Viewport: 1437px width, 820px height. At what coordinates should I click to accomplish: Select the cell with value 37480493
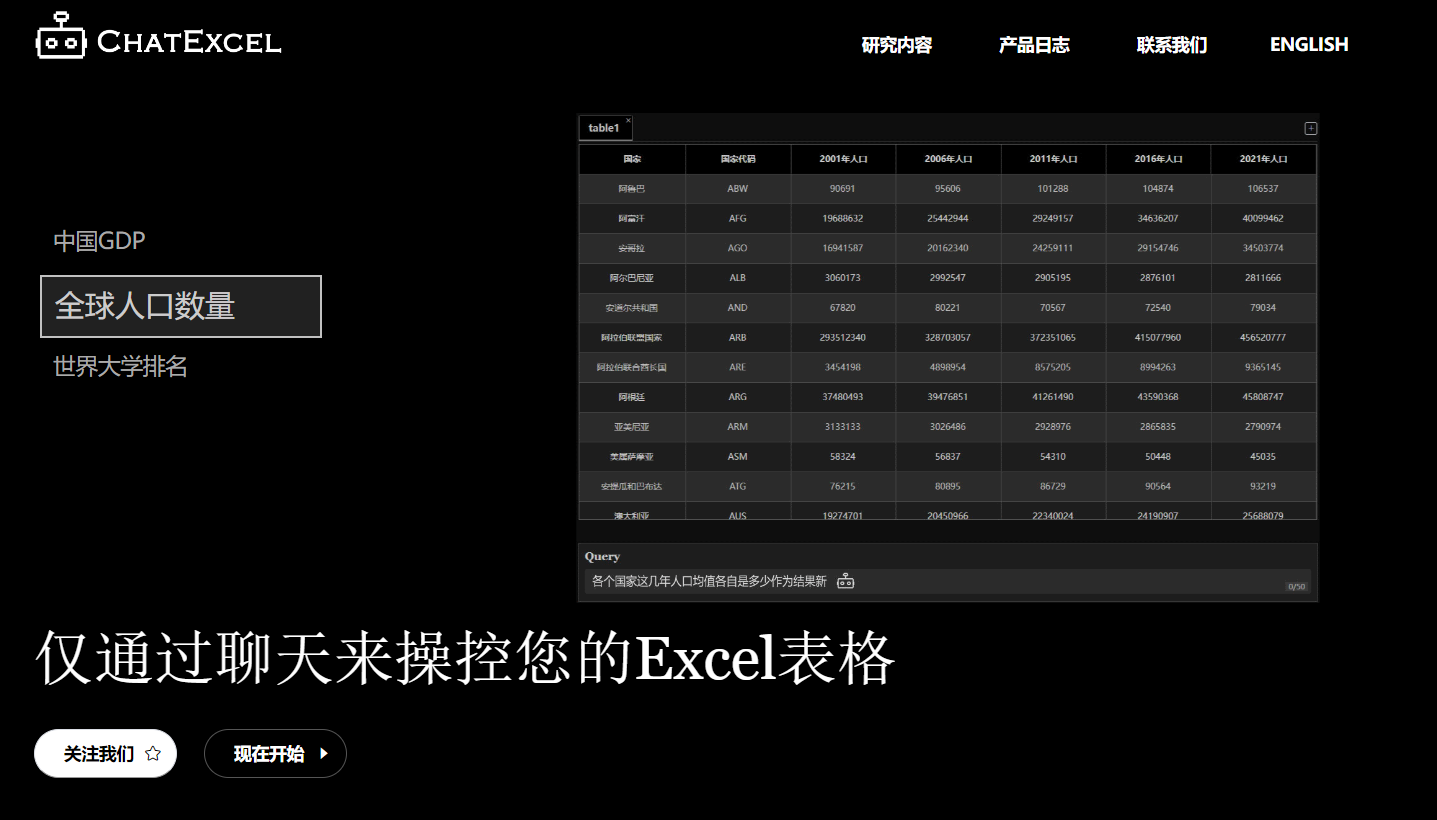click(x=843, y=397)
